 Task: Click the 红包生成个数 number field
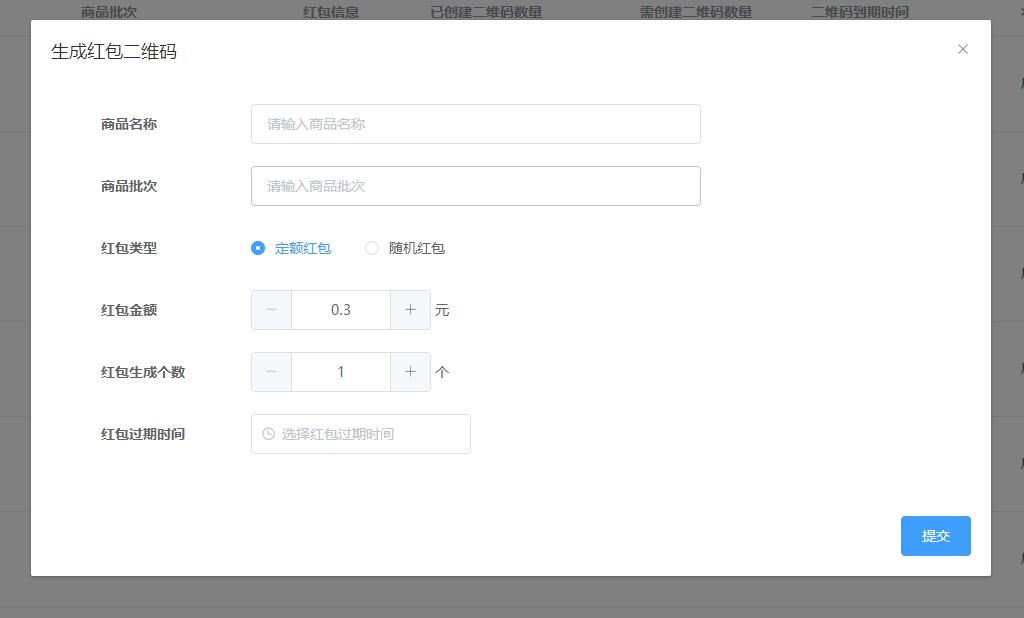coord(341,372)
